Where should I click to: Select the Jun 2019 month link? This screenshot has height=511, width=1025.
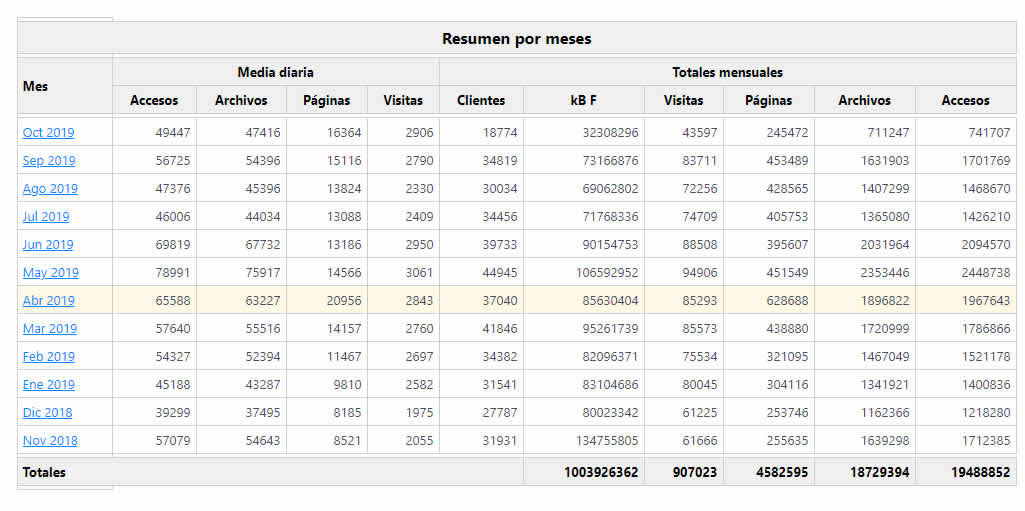(48, 244)
